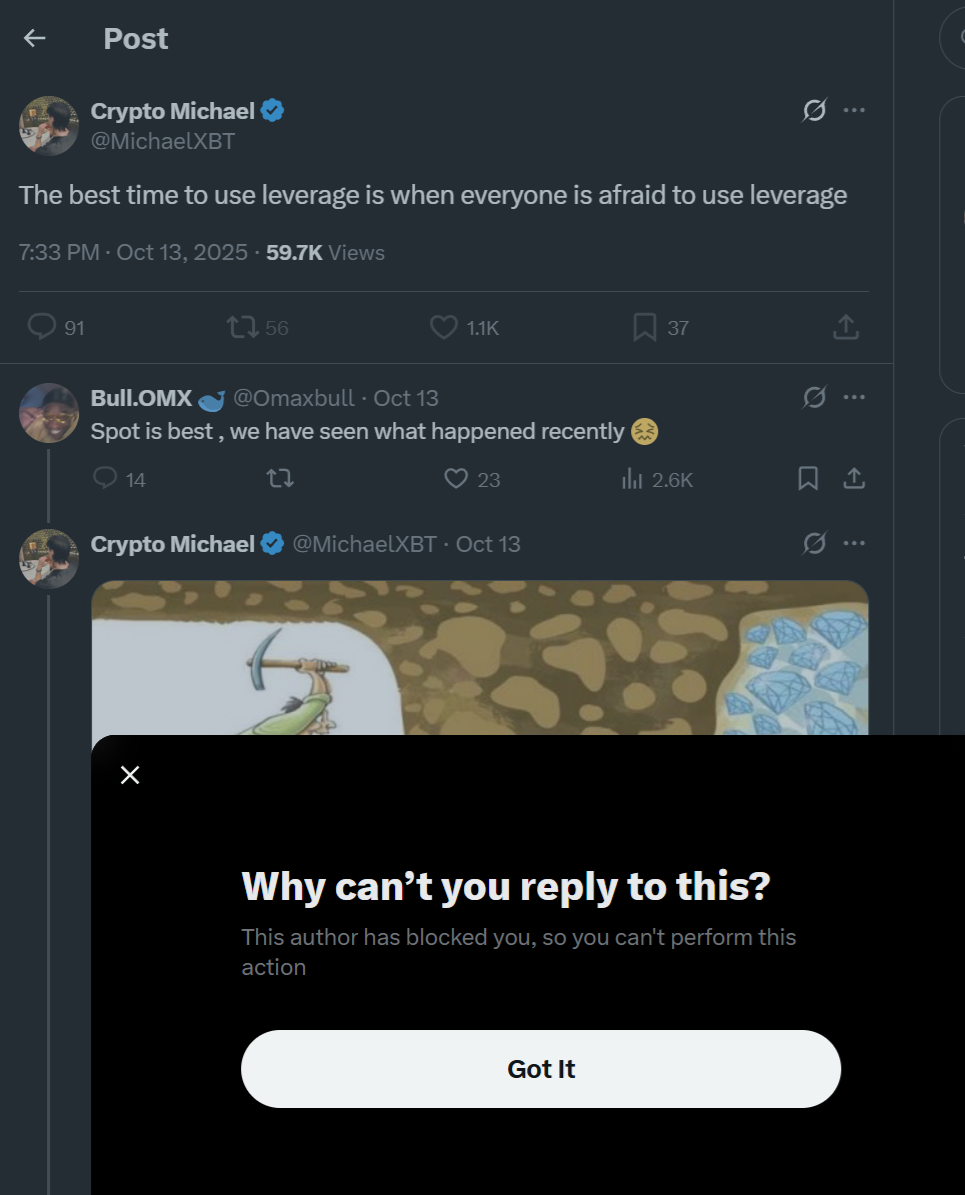The image size is (965, 1195).
Task: Open more options on Bull.OMX reply
Action: (854, 397)
